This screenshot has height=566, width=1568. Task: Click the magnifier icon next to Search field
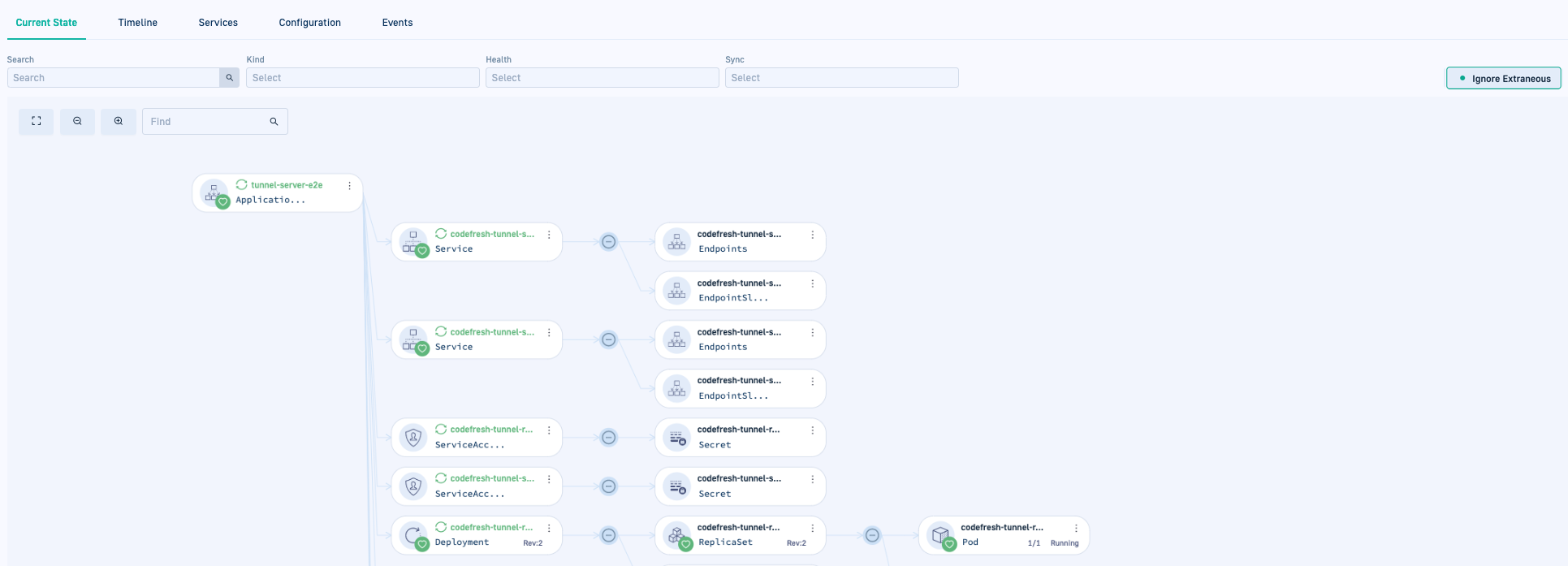click(229, 78)
